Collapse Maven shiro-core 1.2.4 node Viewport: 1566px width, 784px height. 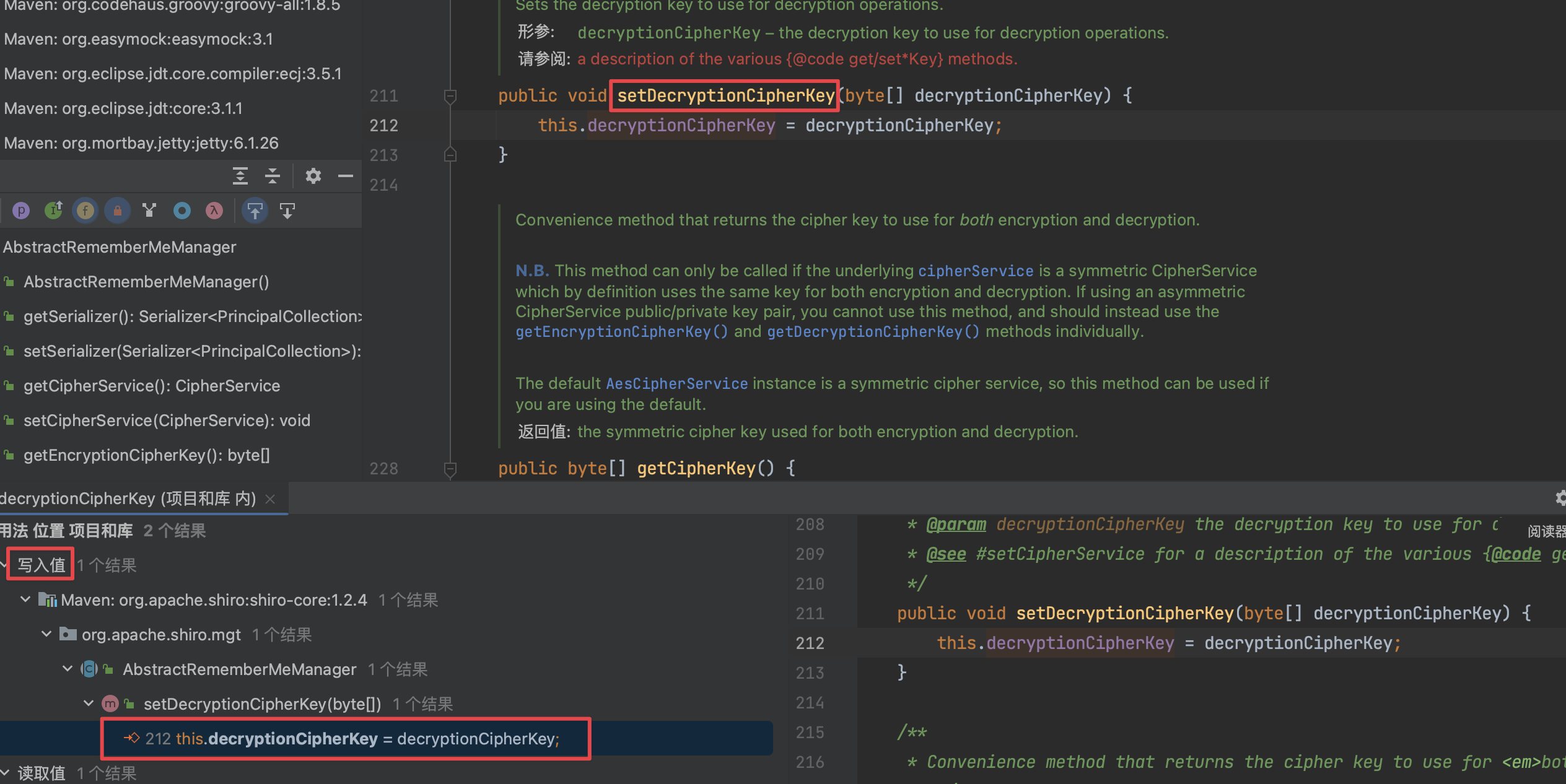pos(25,599)
